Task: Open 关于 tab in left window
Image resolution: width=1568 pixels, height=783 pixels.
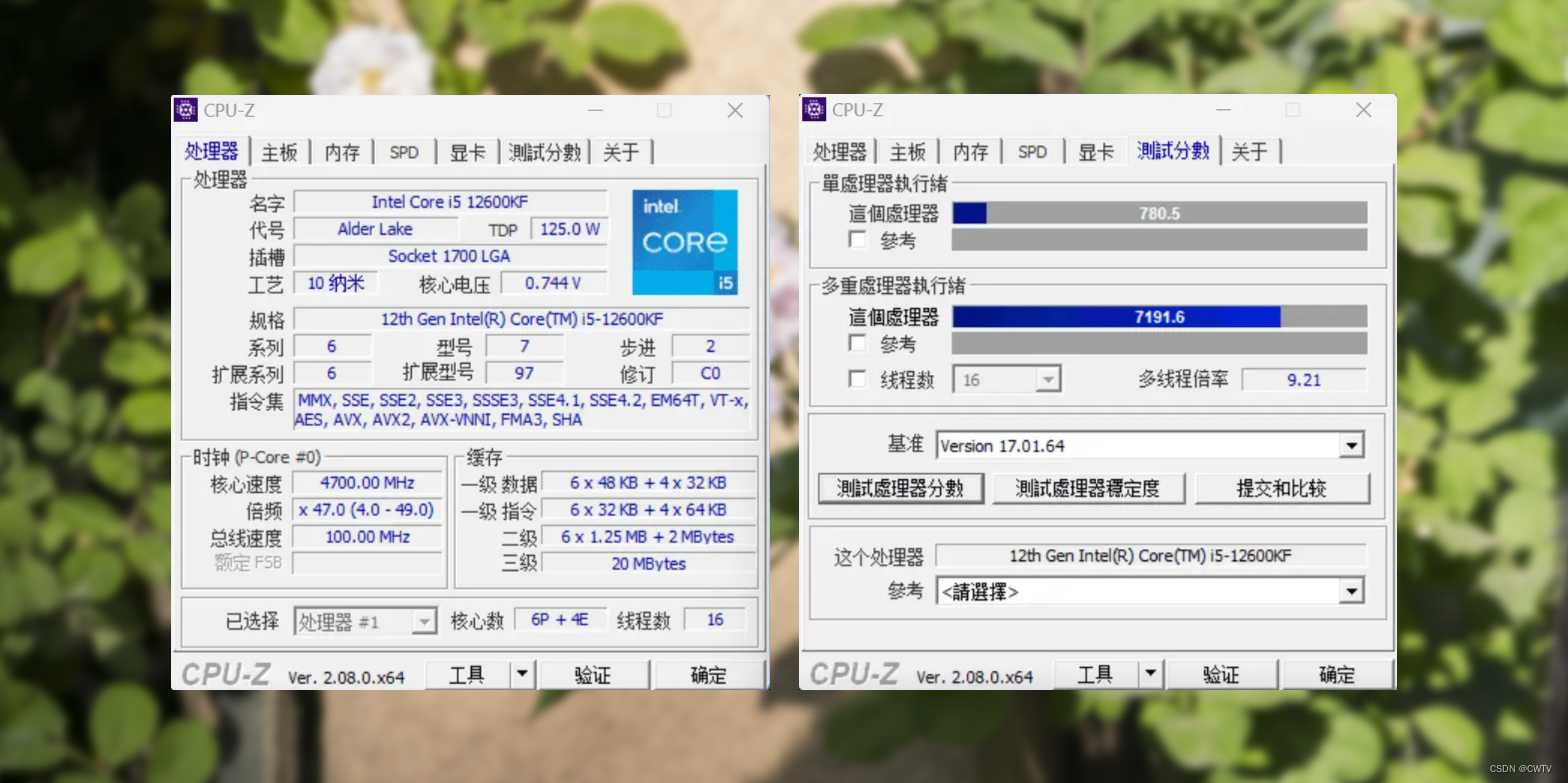Action: point(621,152)
